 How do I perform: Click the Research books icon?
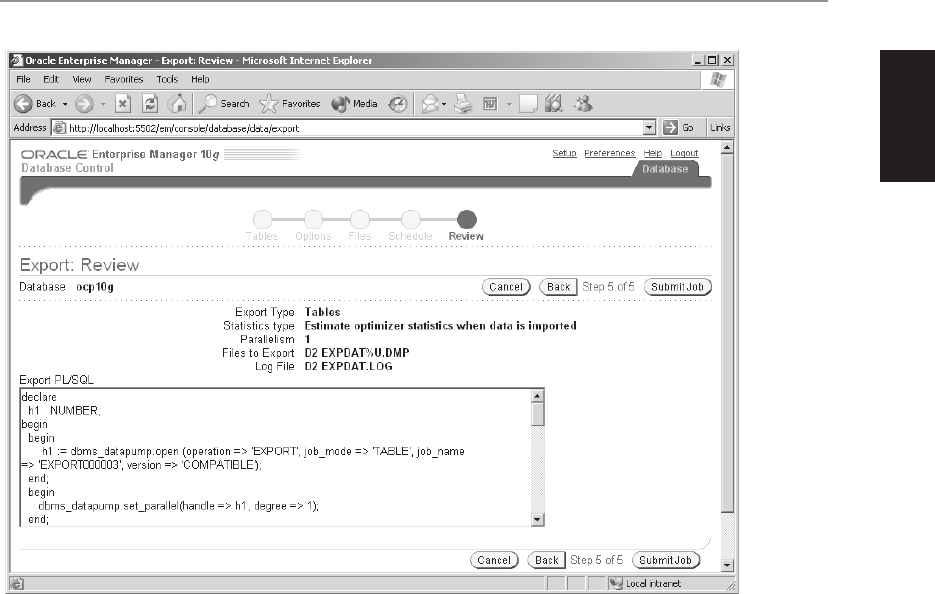click(554, 104)
